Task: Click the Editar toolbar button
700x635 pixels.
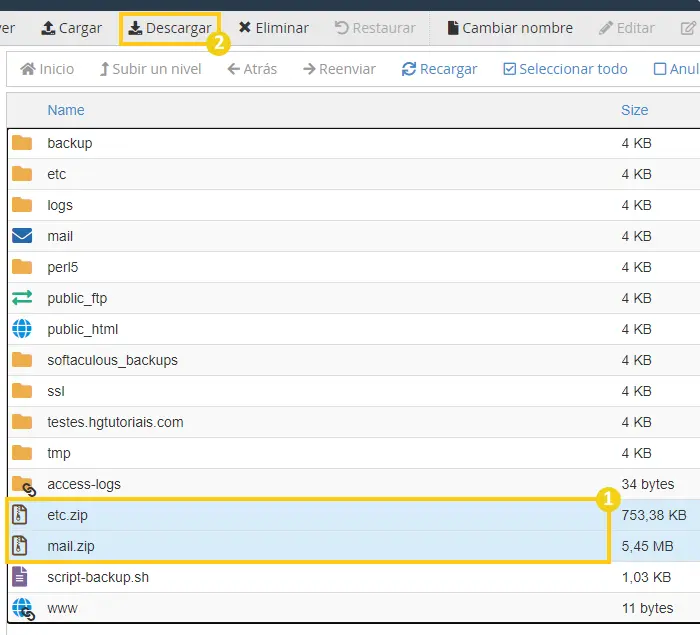Action: [627, 28]
